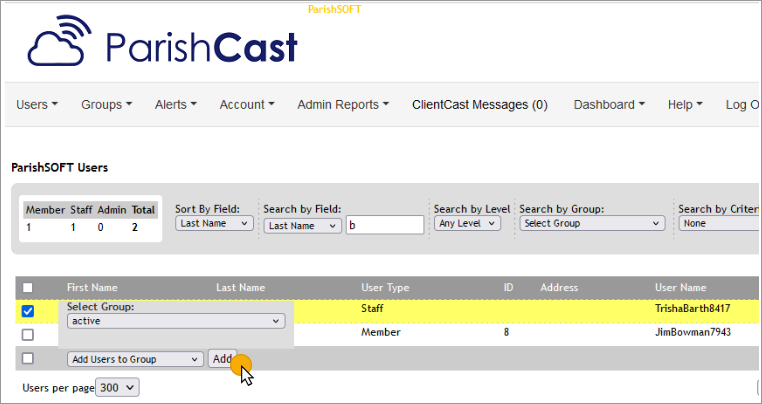Viewport: 762px width, 404px height.
Task: Sort by Last Name column header
Action: click(x=241, y=287)
